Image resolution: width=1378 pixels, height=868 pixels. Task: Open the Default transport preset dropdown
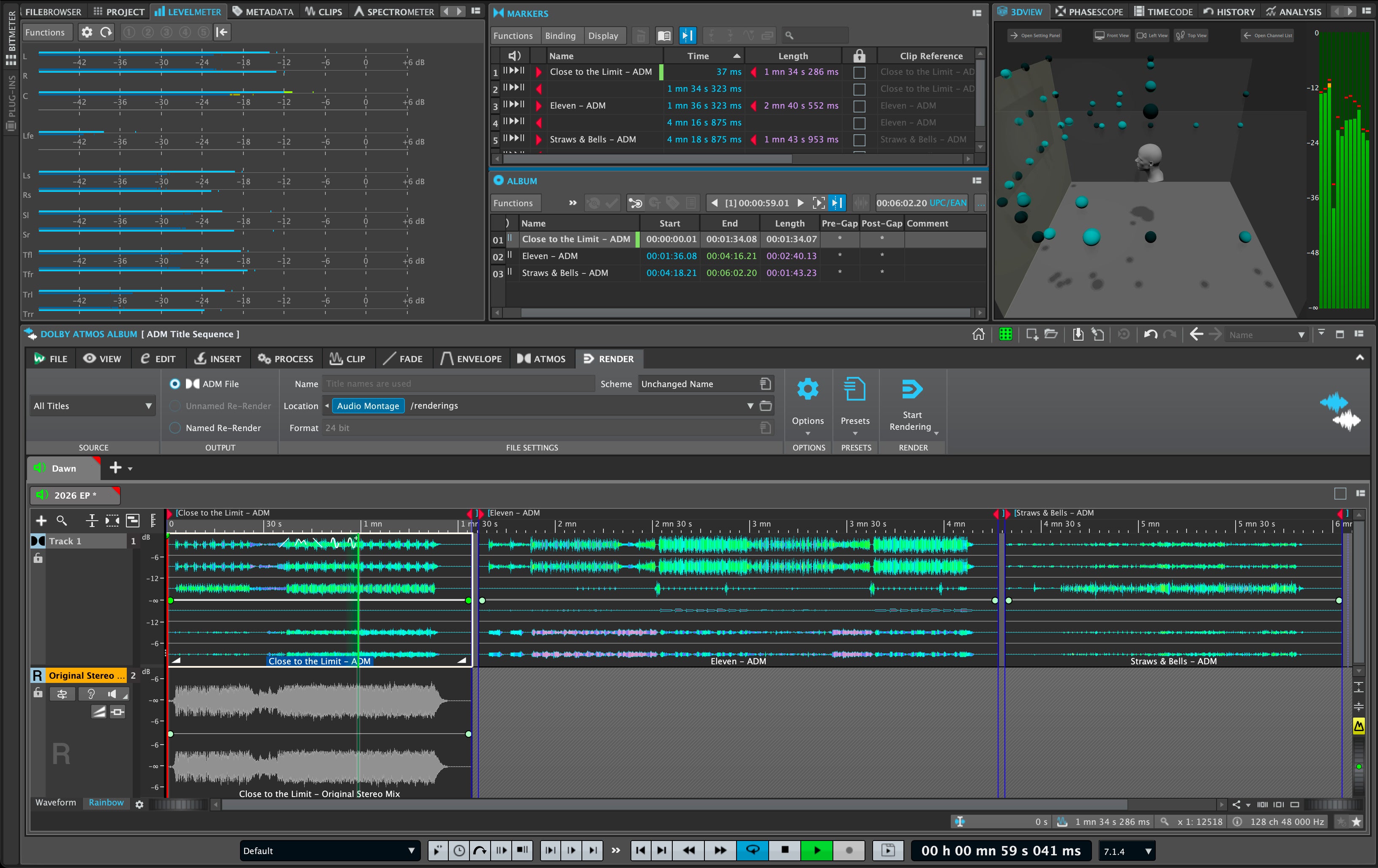(x=329, y=850)
